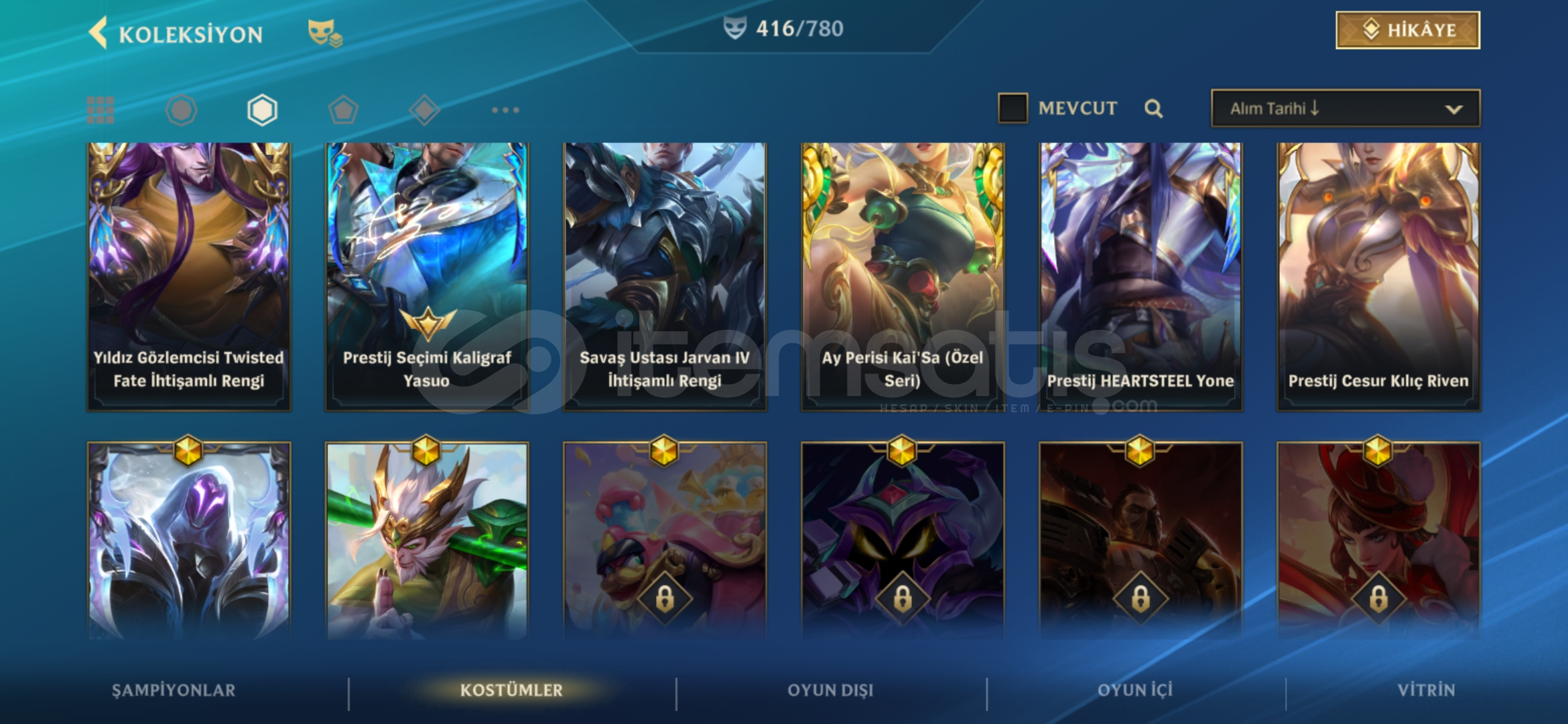Screen dimensions: 1568x724
Task: Switch to the ŞAMPİYONLAR tab
Action: [174, 690]
